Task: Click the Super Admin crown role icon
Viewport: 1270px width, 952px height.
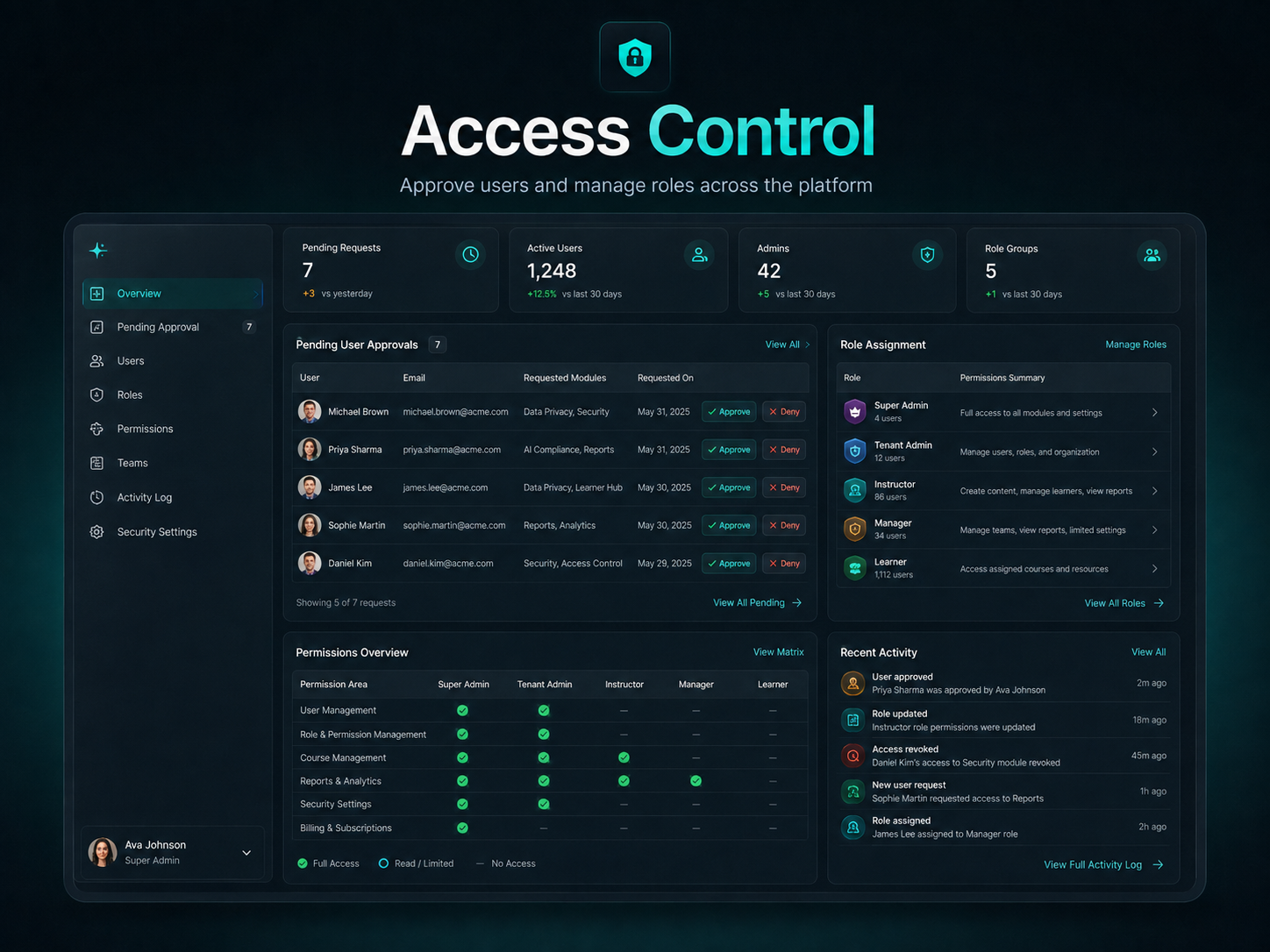Action: pos(855,411)
